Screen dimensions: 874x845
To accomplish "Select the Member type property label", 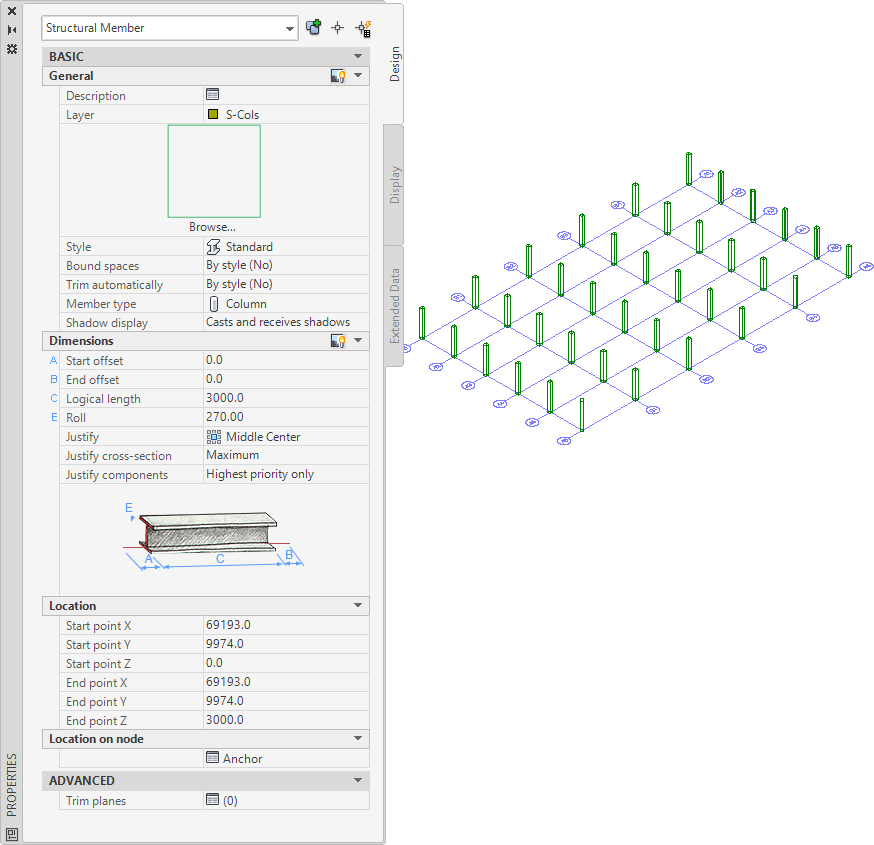I will [101, 304].
